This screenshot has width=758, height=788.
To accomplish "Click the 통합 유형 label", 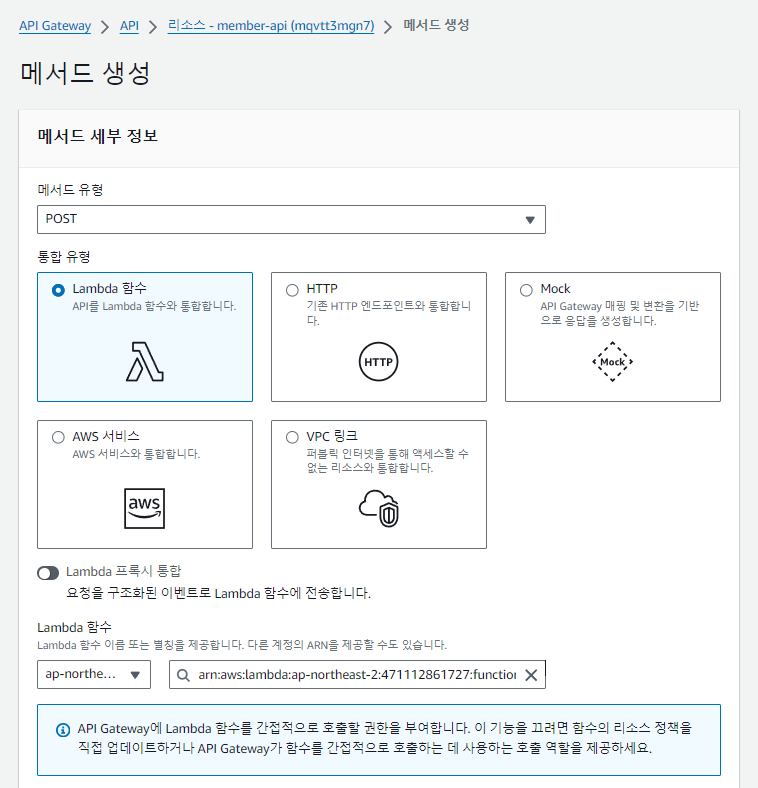I will [64, 257].
